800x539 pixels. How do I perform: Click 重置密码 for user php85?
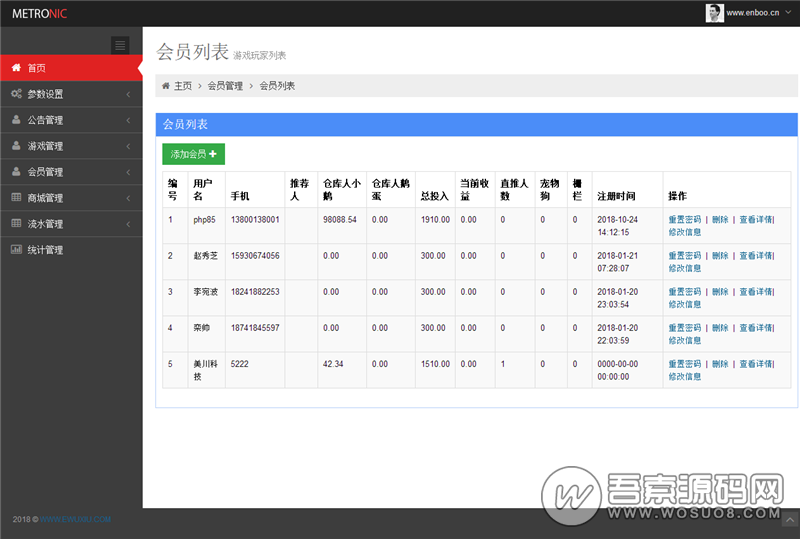coord(685,219)
